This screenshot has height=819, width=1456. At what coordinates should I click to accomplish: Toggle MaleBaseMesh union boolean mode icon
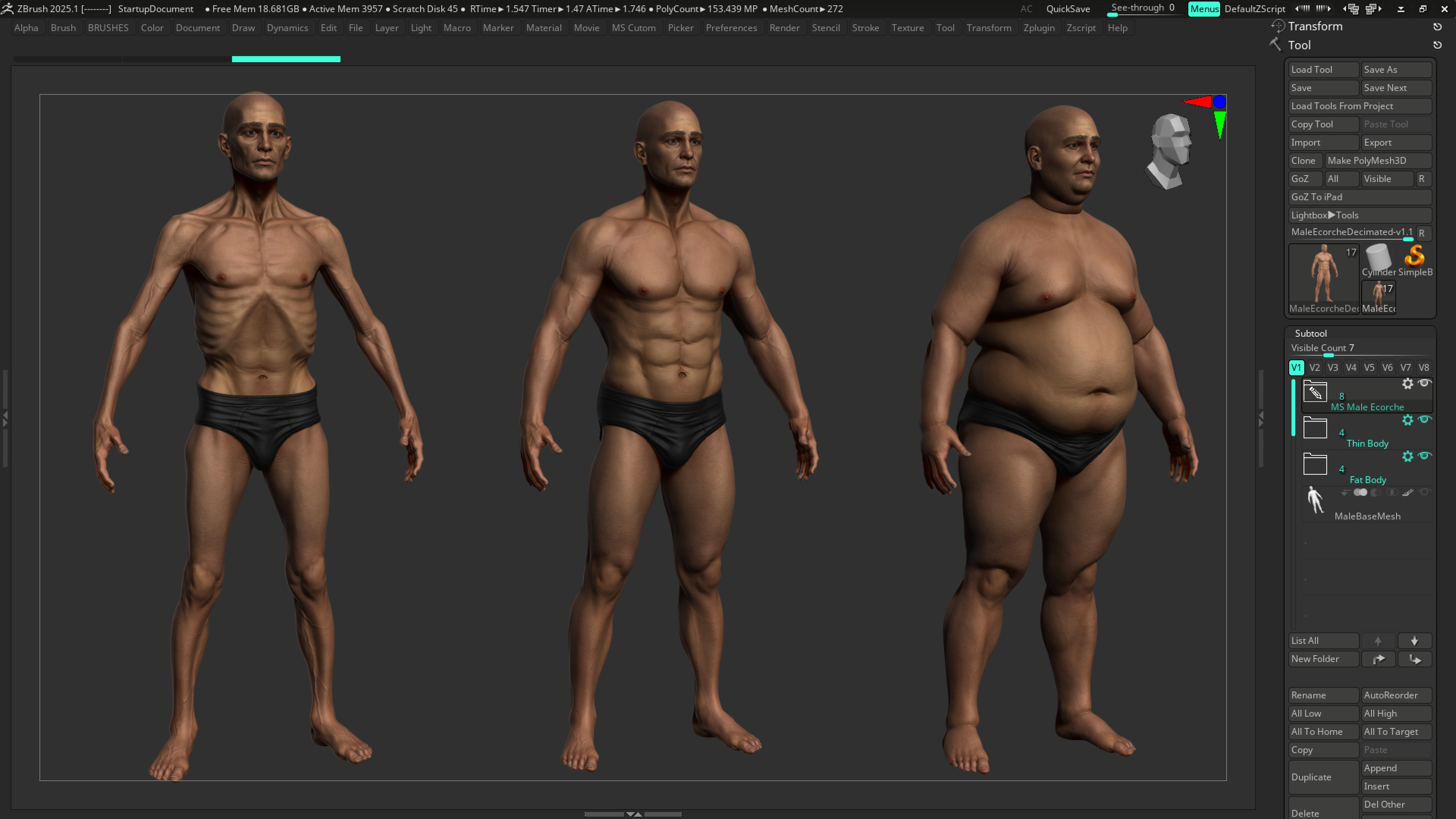pos(1360,492)
